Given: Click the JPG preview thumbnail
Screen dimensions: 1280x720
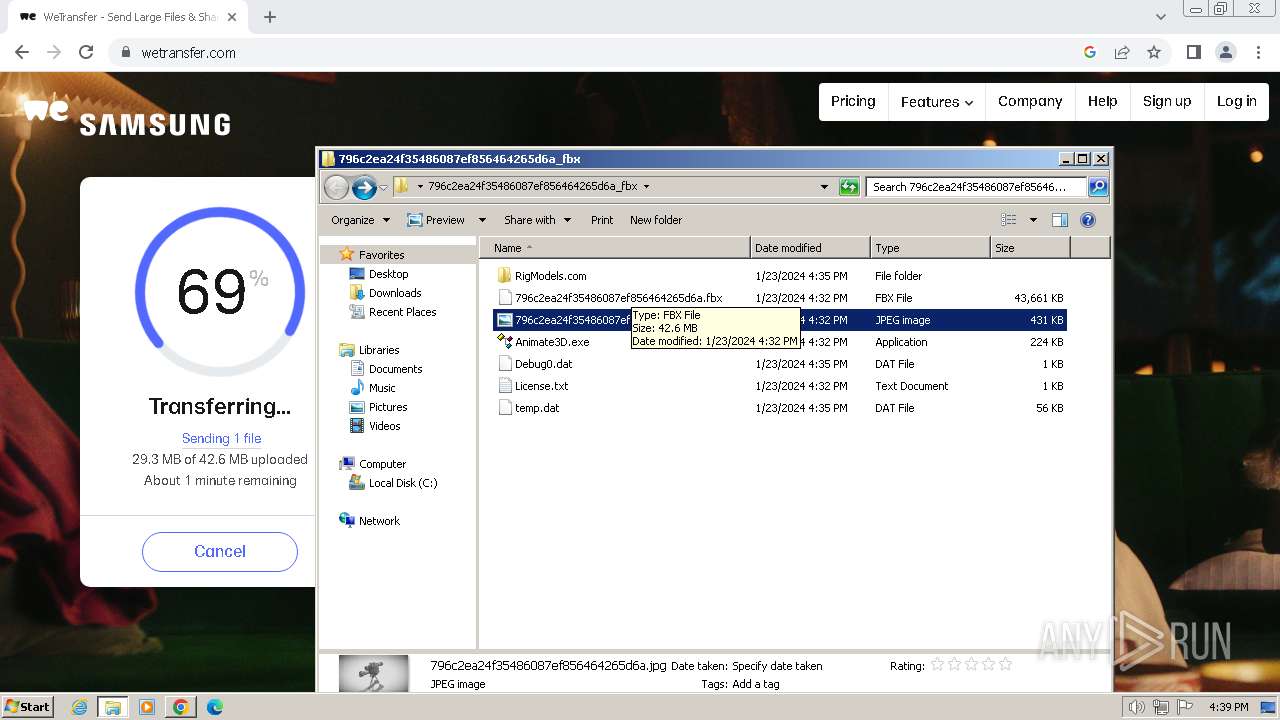Looking at the screenshot, I should pyautogui.click(x=373, y=673).
